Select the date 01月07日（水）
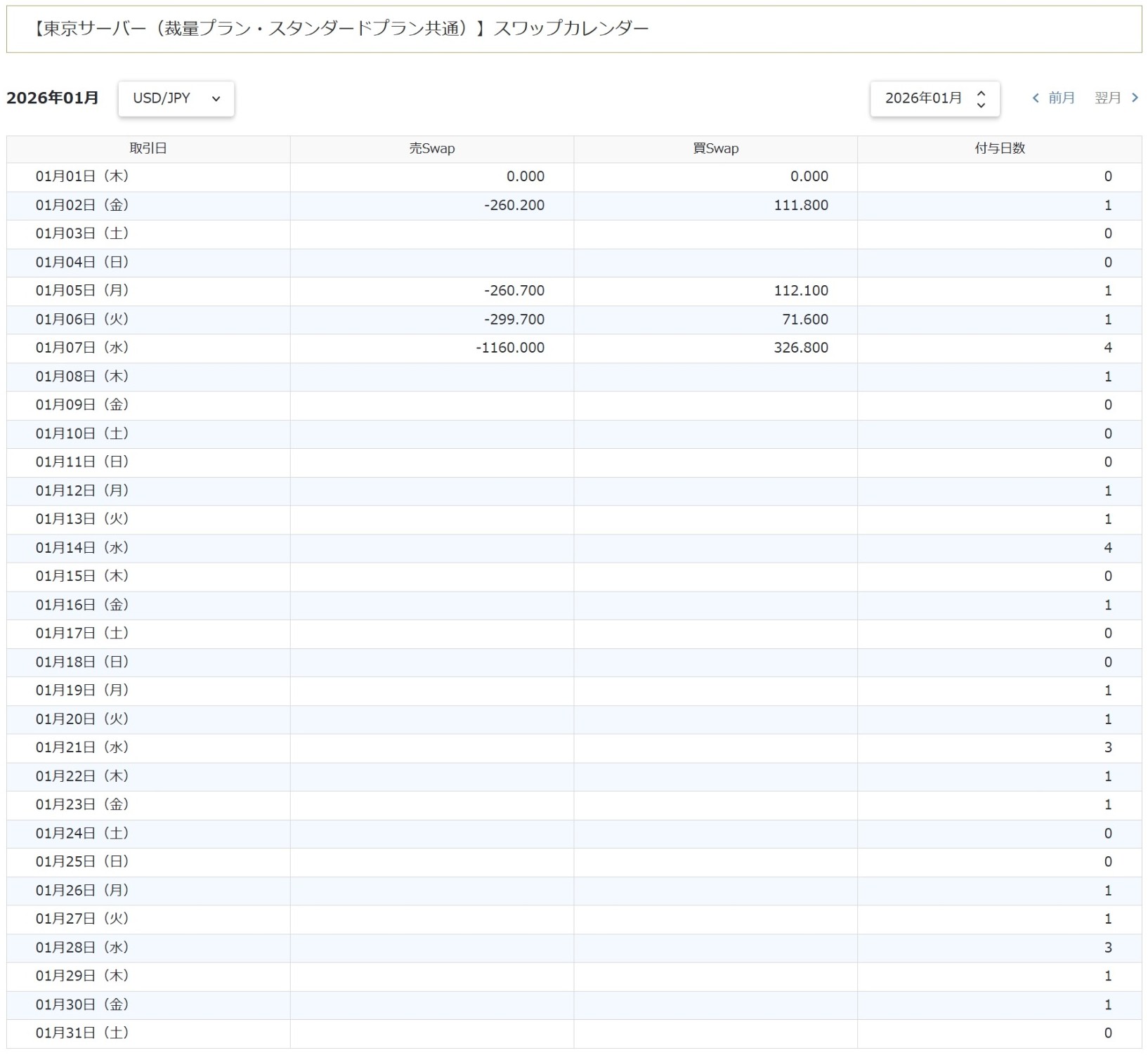The width and height of the screenshot is (1148, 1055). [x=82, y=348]
